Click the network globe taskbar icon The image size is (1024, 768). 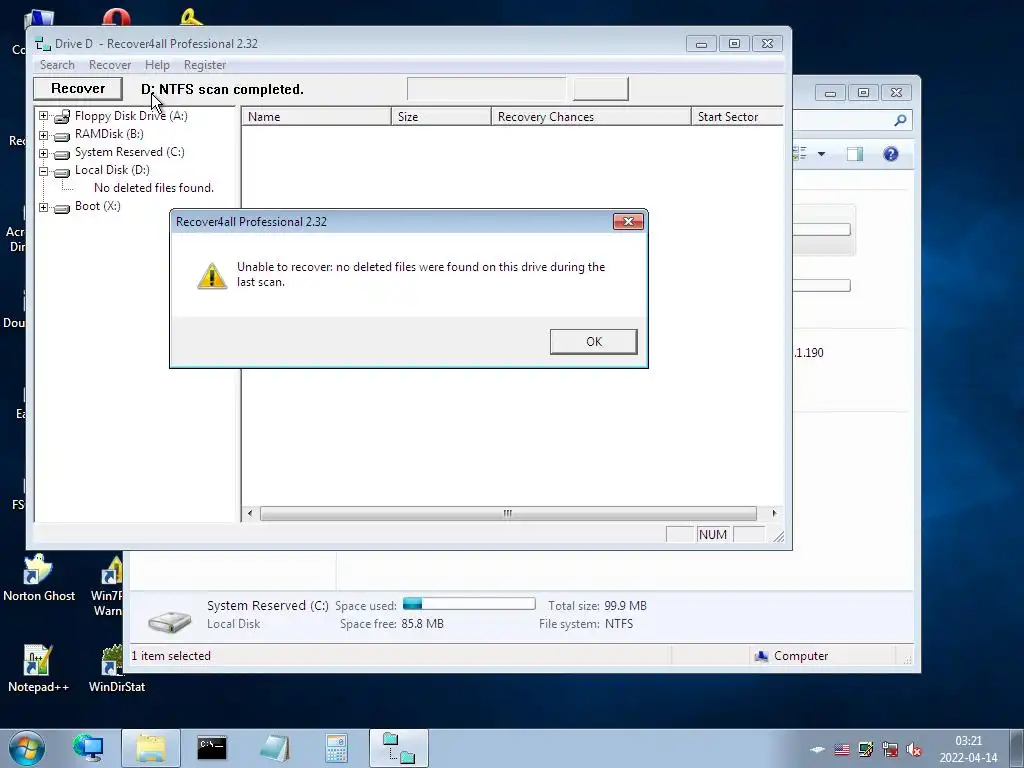(x=88, y=748)
